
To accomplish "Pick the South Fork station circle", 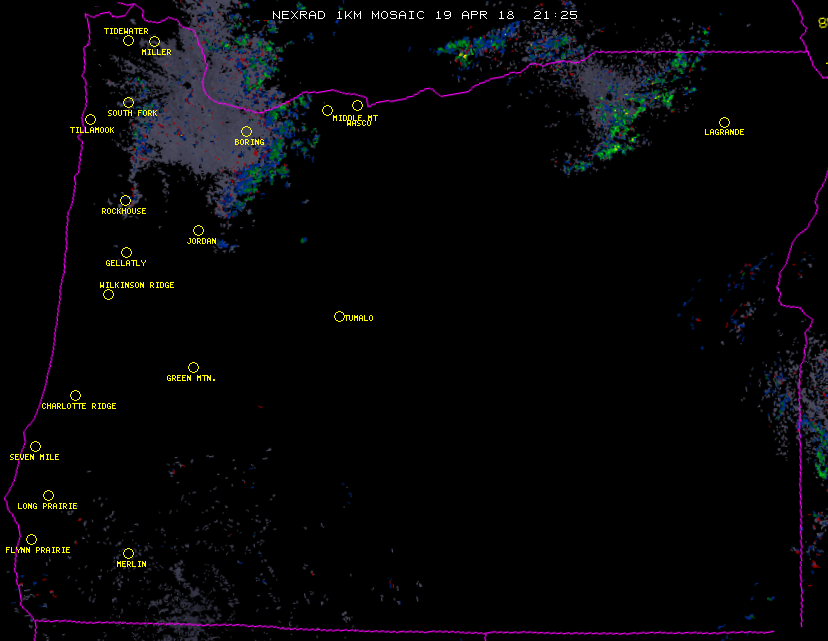I will 128,103.
